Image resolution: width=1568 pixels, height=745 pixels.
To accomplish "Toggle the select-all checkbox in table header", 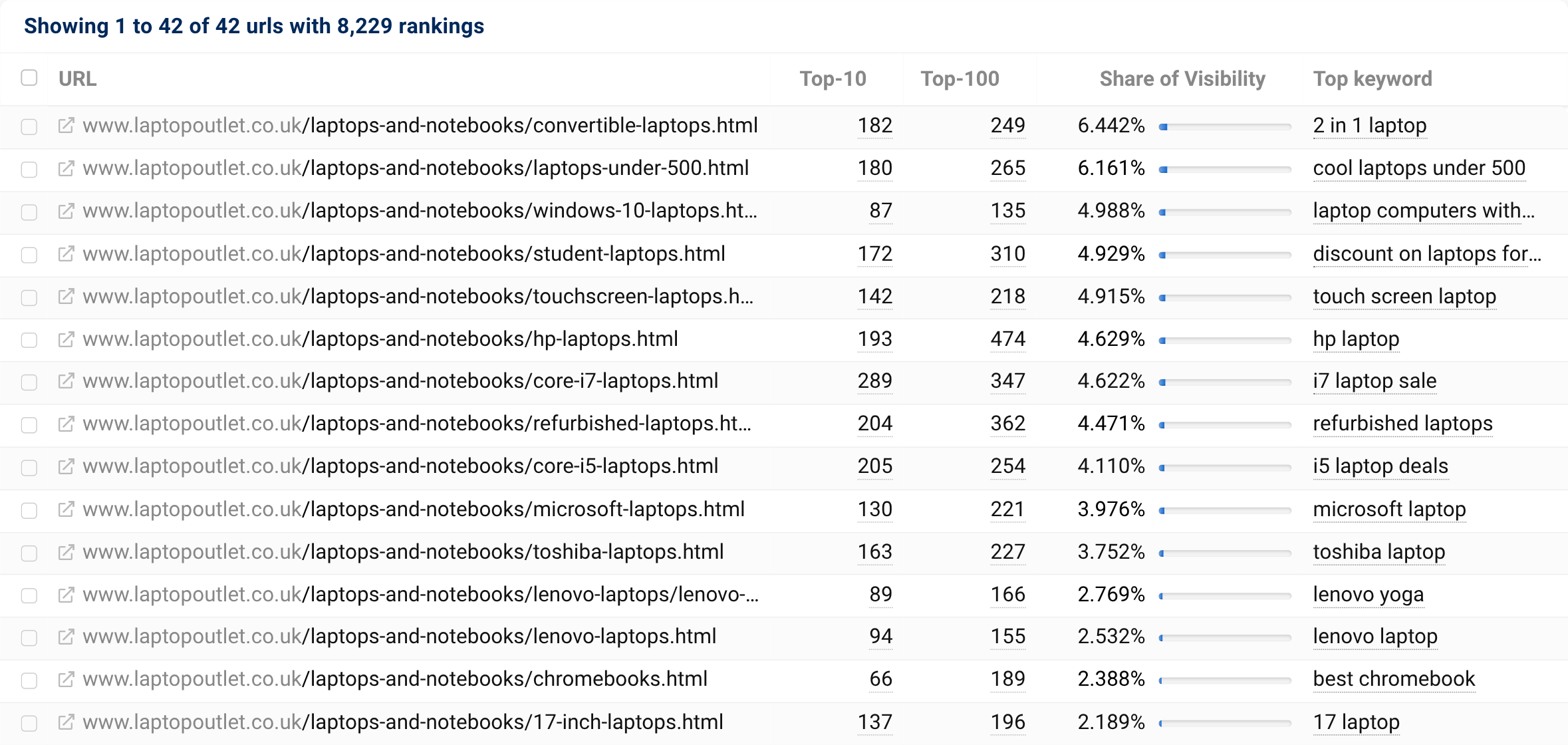I will point(29,78).
